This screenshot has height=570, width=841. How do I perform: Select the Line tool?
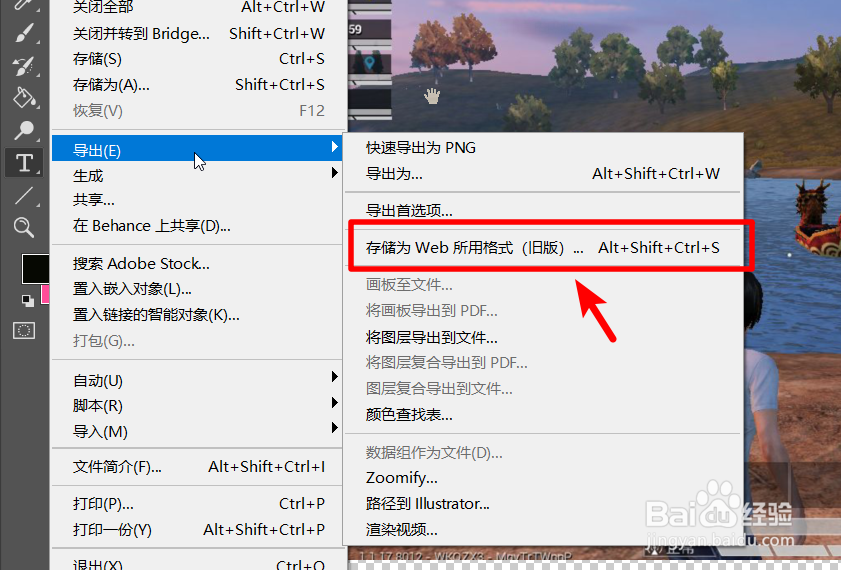(24, 195)
